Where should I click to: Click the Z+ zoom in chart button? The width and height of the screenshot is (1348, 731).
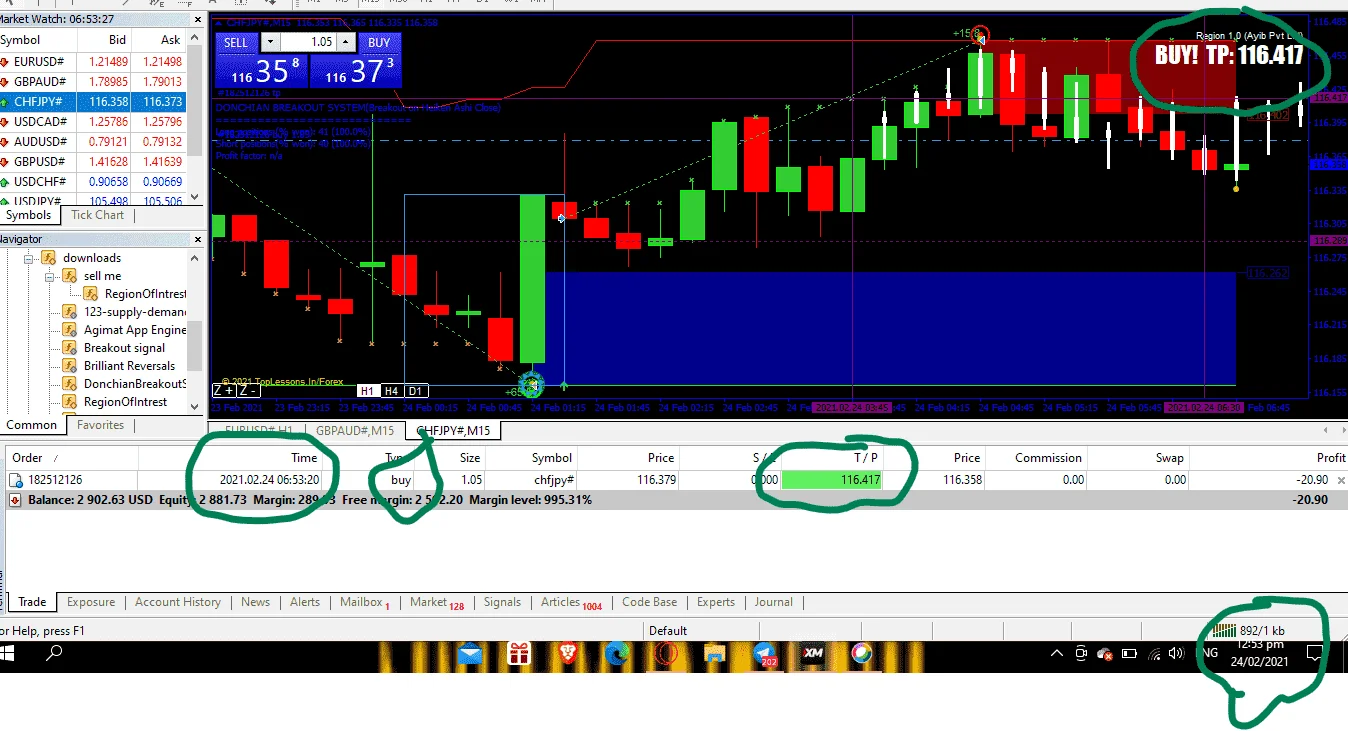coord(224,391)
